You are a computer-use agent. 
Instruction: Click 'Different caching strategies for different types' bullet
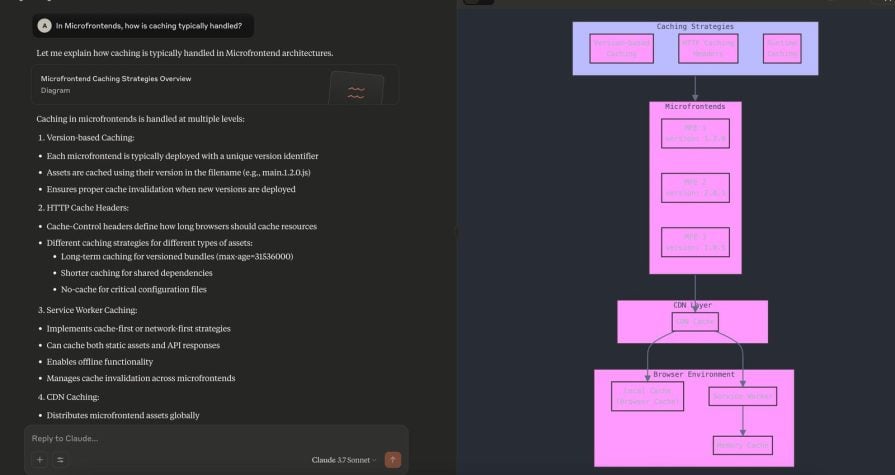pyautogui.click(x=150, y=243)
